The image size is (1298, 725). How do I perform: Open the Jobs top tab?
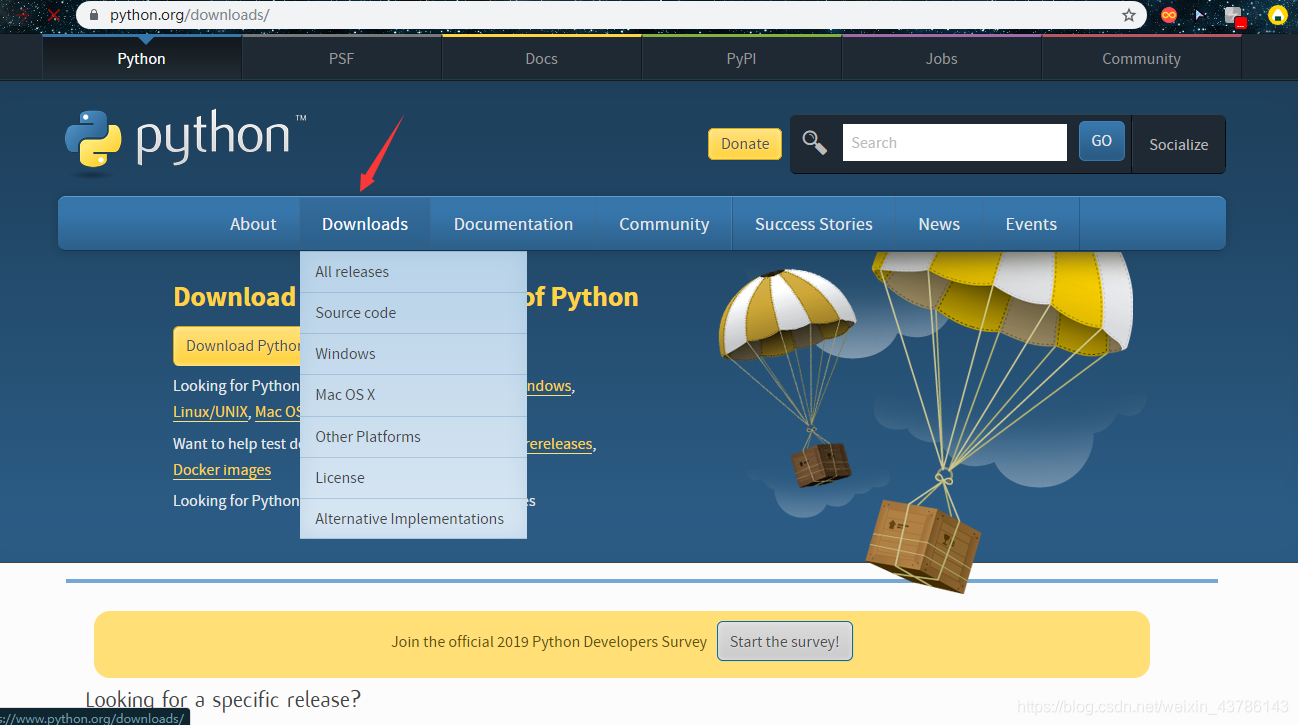pos(942,59)
